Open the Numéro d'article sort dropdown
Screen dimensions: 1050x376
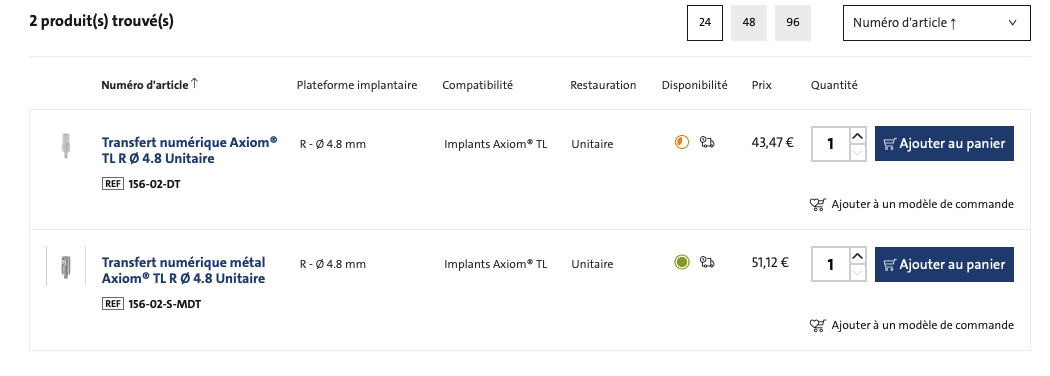[936, 23]
